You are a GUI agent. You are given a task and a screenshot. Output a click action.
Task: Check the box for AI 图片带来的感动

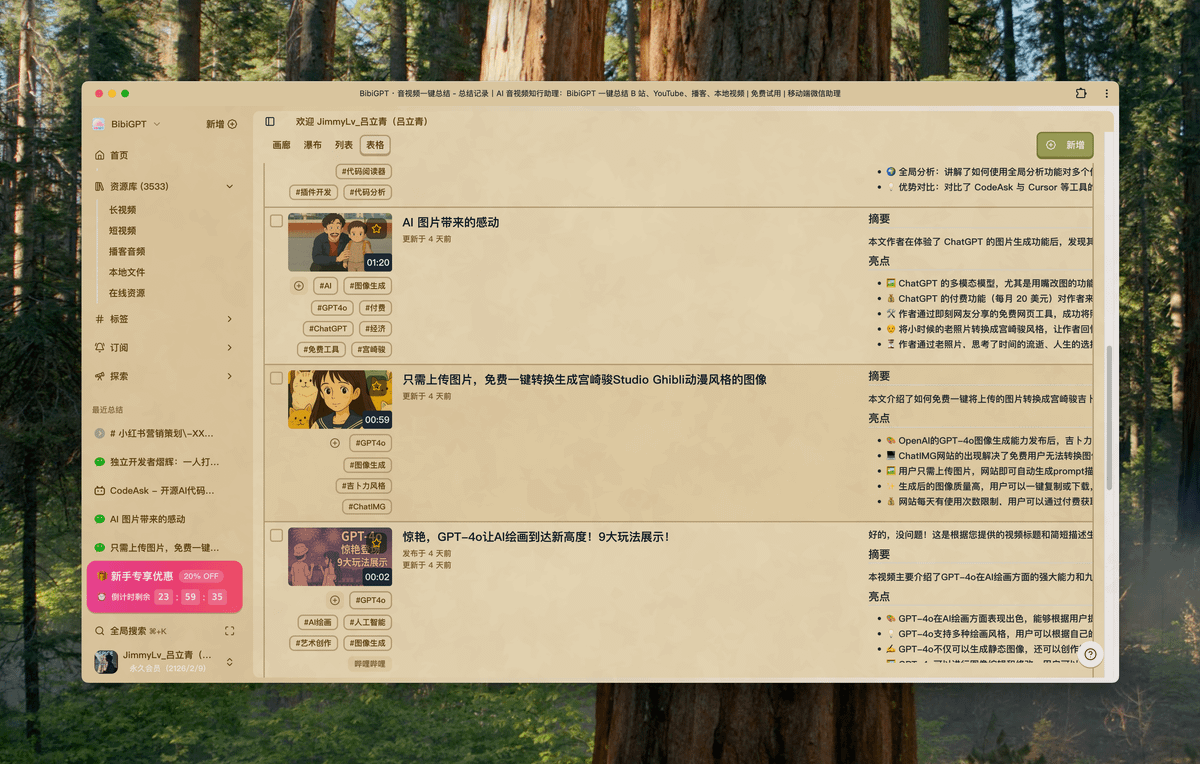click(277, 221)
